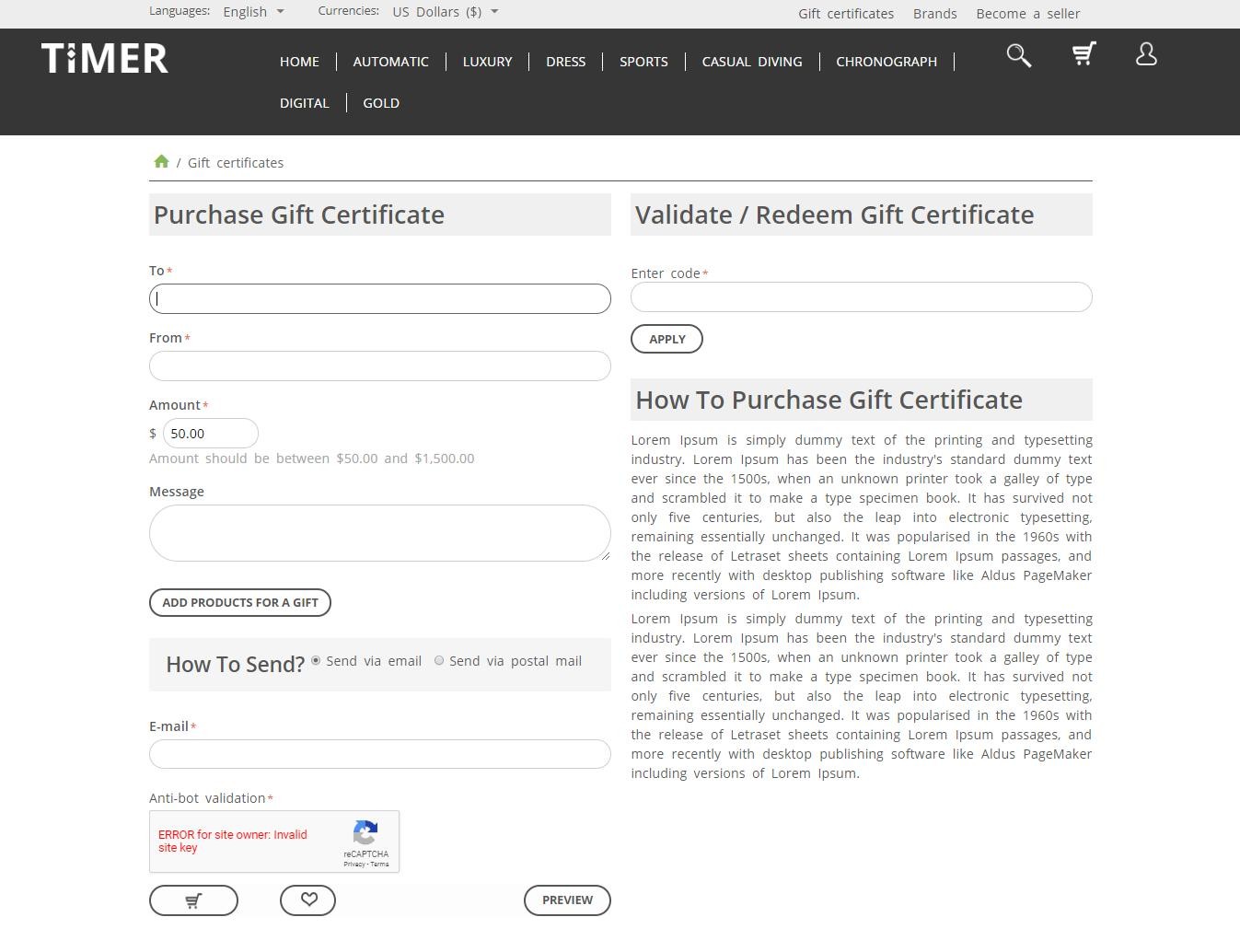Image resolution: width=1240 pixels, height=952 pixels.
Task: Click the Purchase Gift Certificate heading
Action: [299, 215]
